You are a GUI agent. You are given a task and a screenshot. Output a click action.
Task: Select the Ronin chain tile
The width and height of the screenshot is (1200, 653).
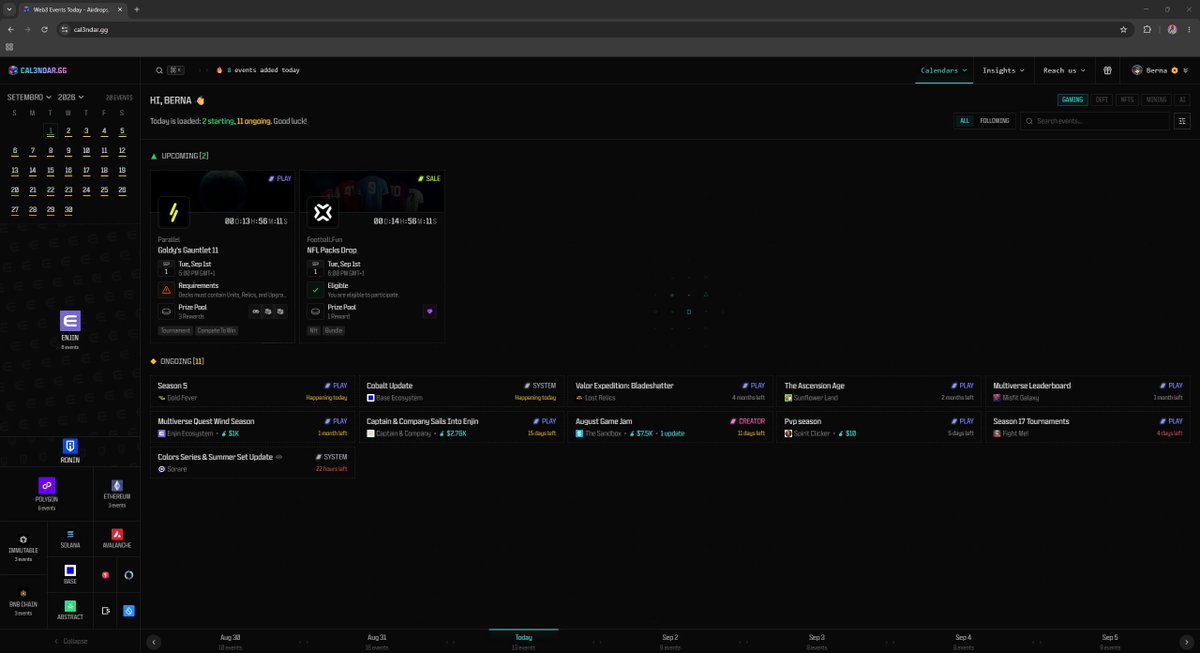(70, 450)
